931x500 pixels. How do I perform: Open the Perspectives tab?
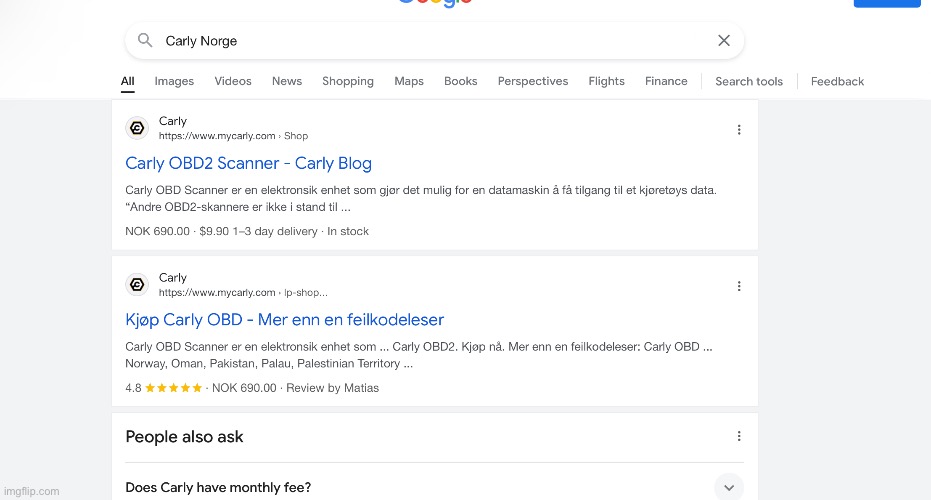(533, 81)
